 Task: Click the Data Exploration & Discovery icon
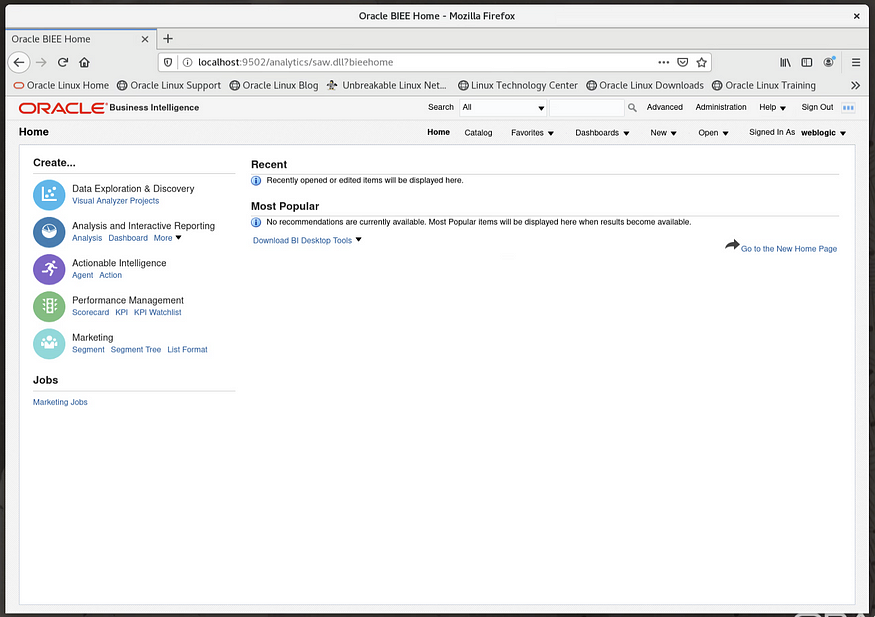pos(49,195)
